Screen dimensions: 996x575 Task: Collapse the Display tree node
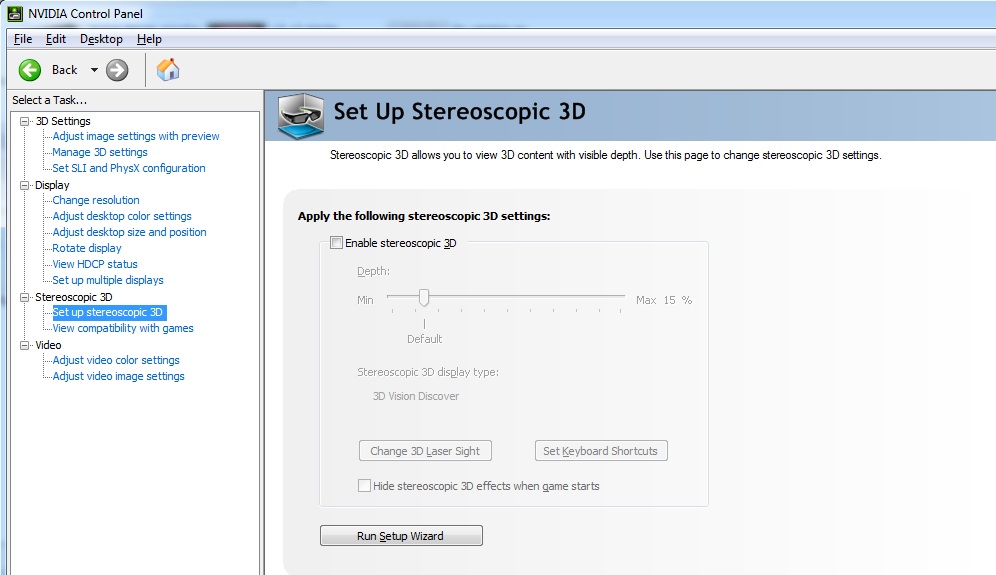coord(25,185)
